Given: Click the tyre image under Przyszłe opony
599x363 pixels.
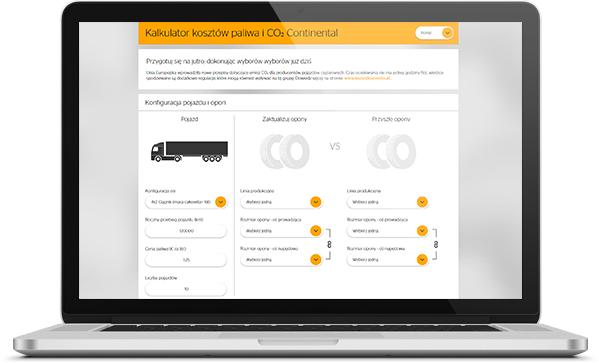Looking at the screenshot, I should [x=391, y=151].
